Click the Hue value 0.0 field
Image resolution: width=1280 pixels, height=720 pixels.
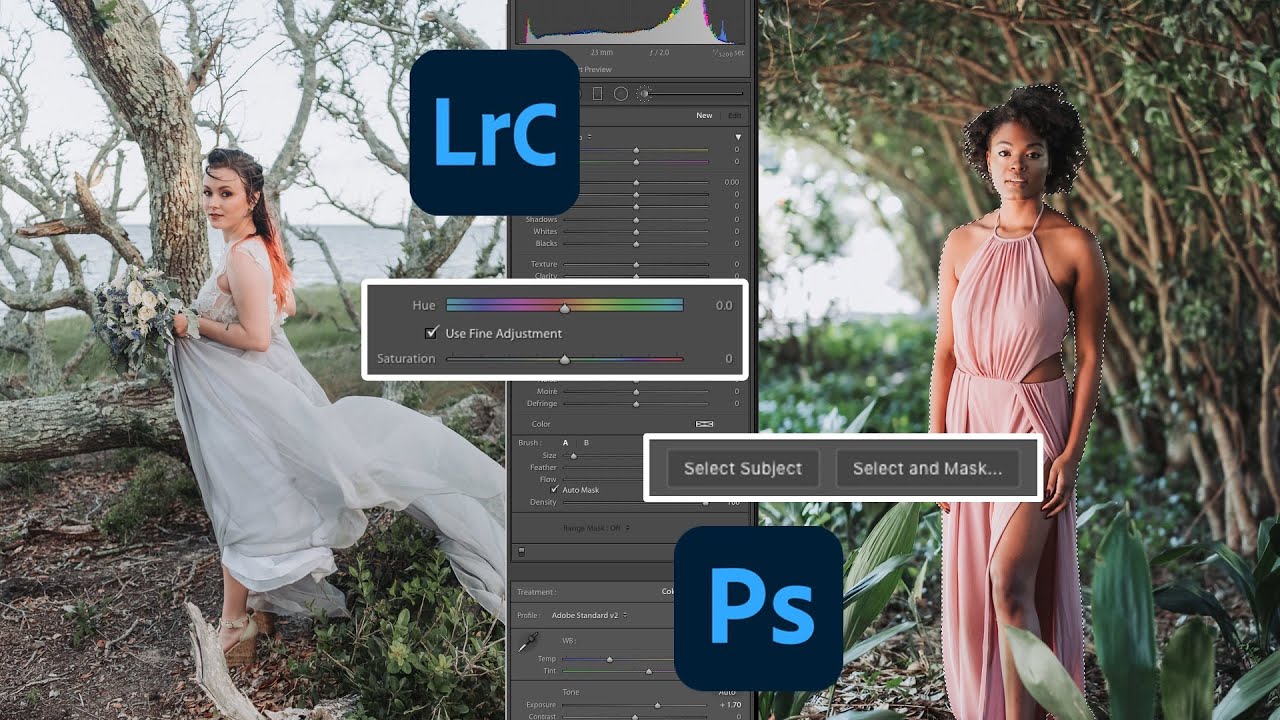[x=723, y=305]
